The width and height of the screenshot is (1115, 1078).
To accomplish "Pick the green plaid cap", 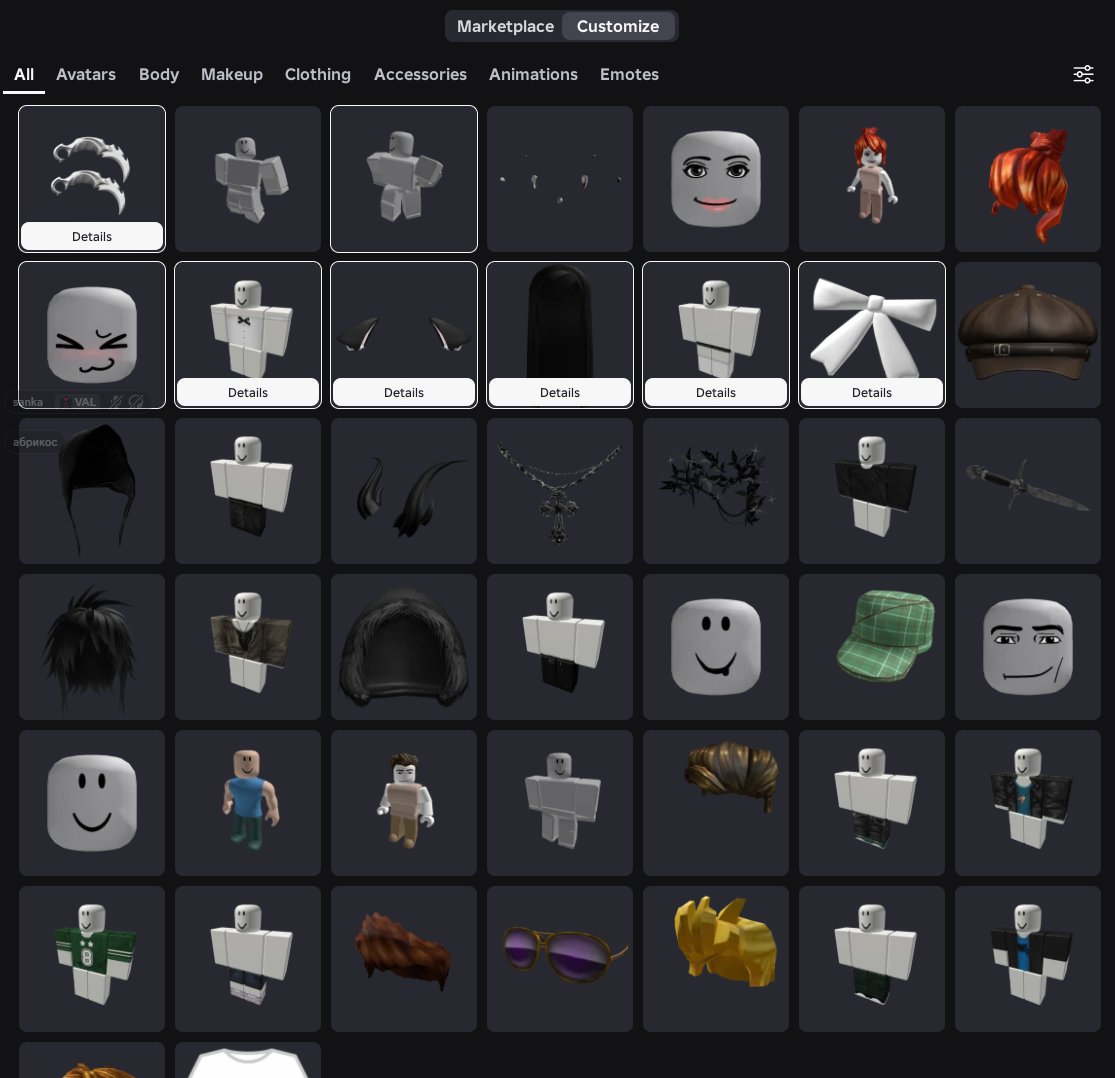I will click(x=872, y=647).
